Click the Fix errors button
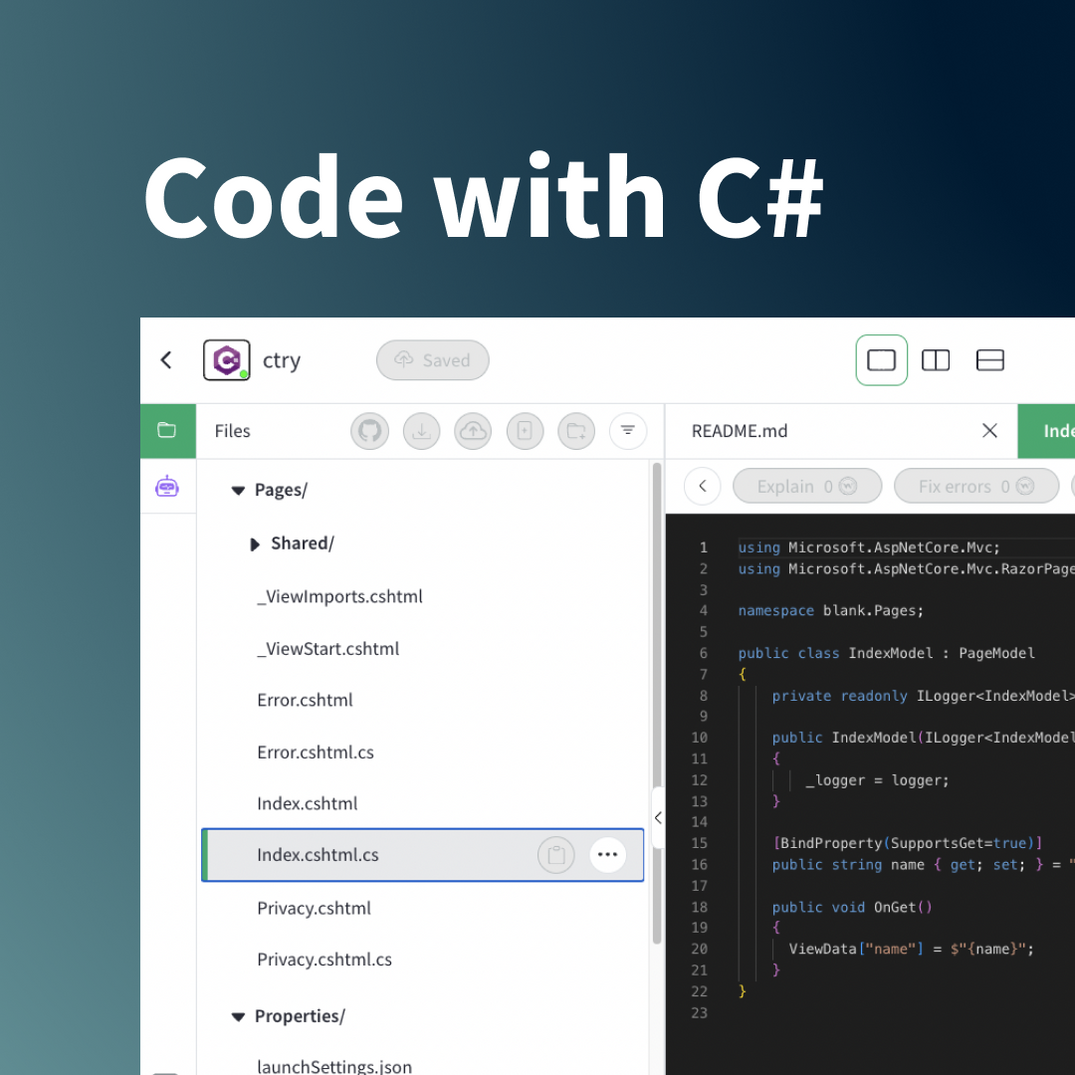 click(976, 486)
